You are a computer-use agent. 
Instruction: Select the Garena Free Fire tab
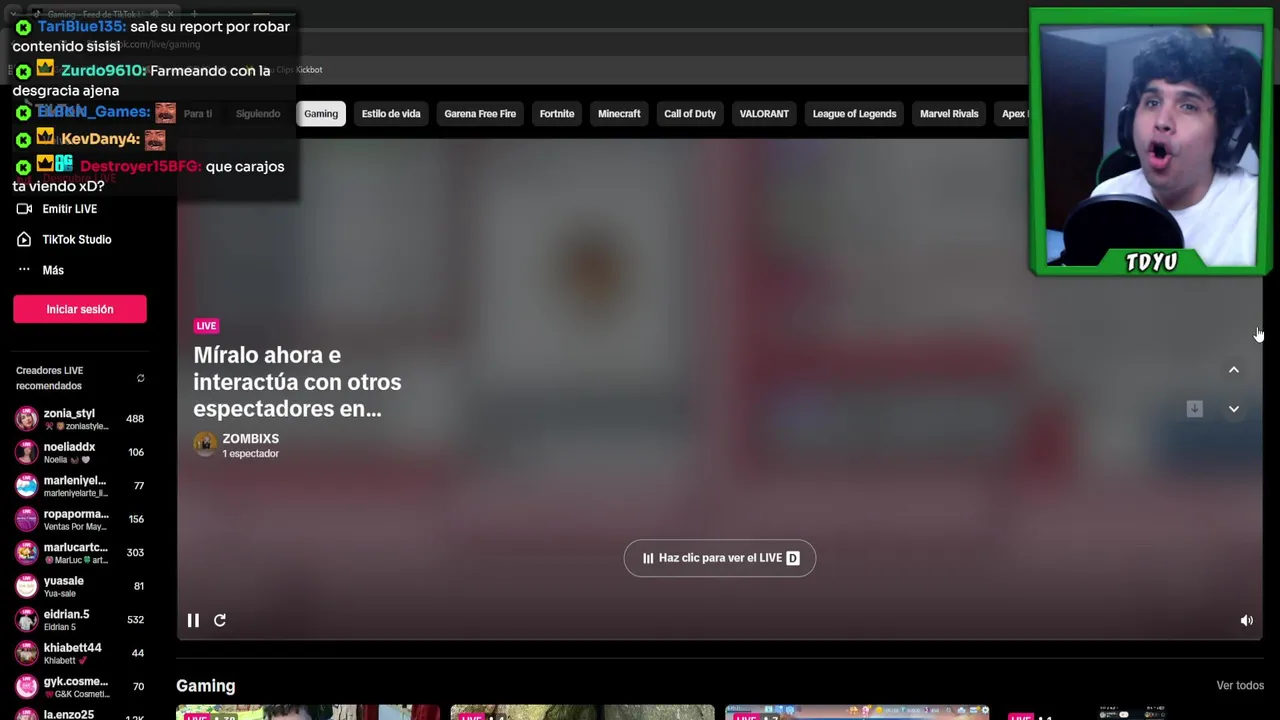point(480,114)
